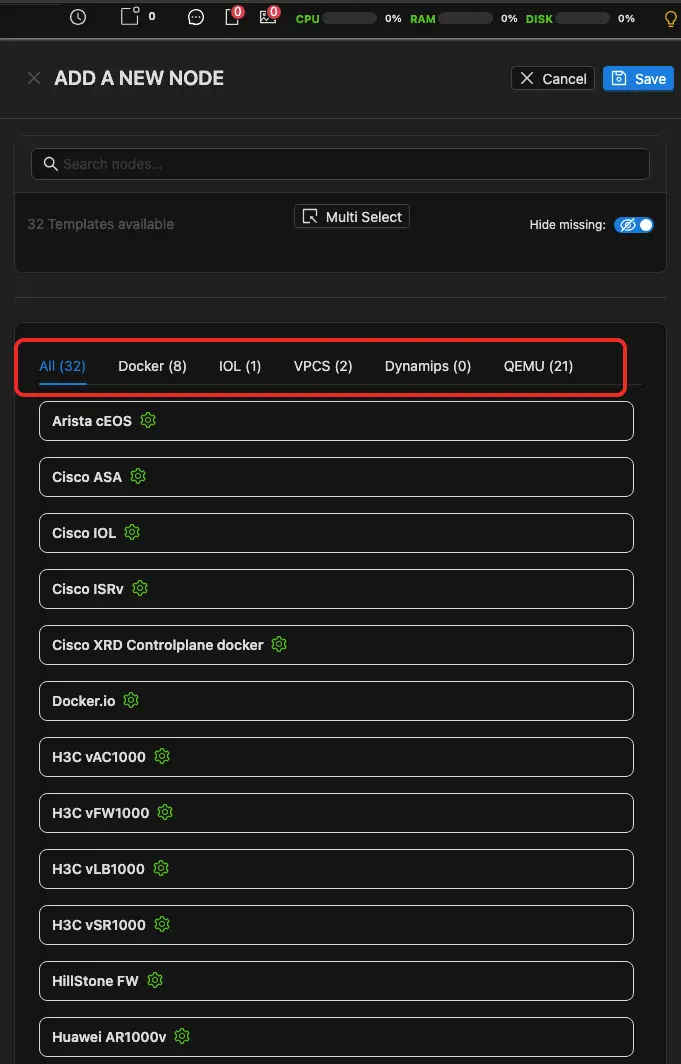The image size is (681, 1064).
Task: Switch to the Dynamips (0) tab
Action: [427, 366]
